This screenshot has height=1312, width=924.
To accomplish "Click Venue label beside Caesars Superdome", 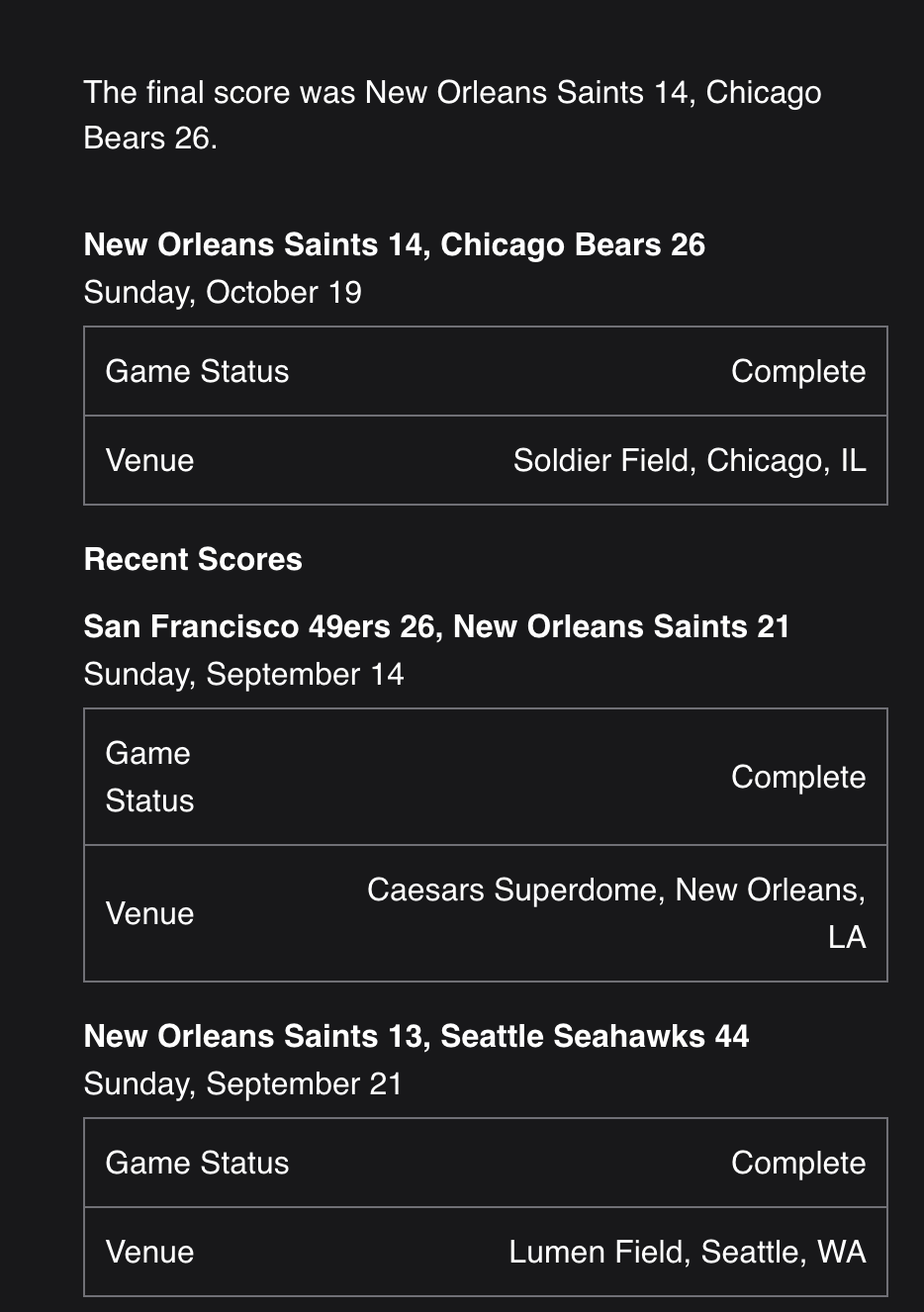I will point(149,913).
